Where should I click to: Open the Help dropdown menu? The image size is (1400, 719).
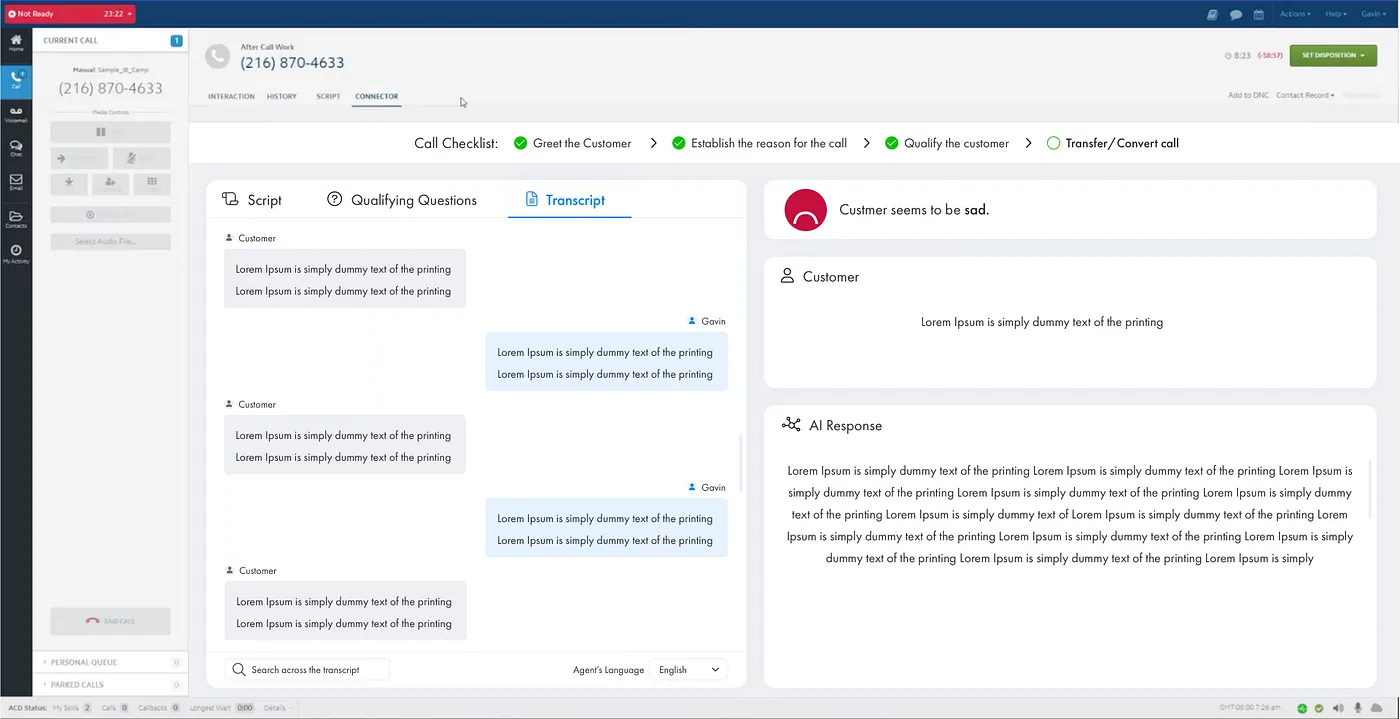[1336, 14]
